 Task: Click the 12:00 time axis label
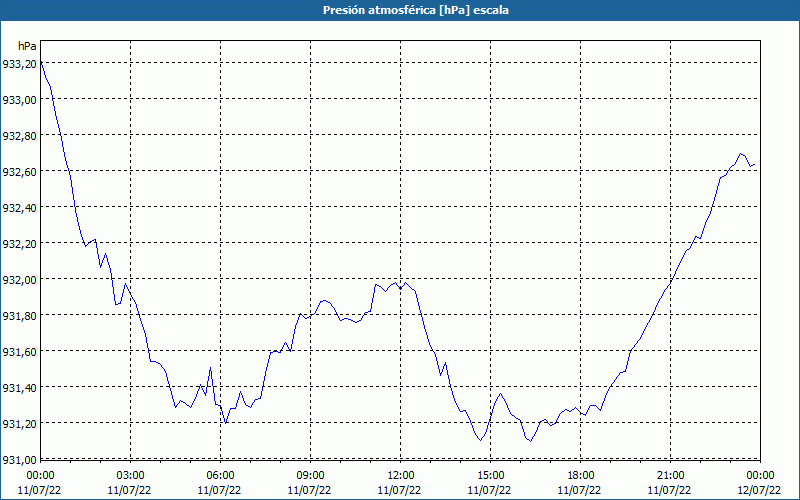click(401, 476)
